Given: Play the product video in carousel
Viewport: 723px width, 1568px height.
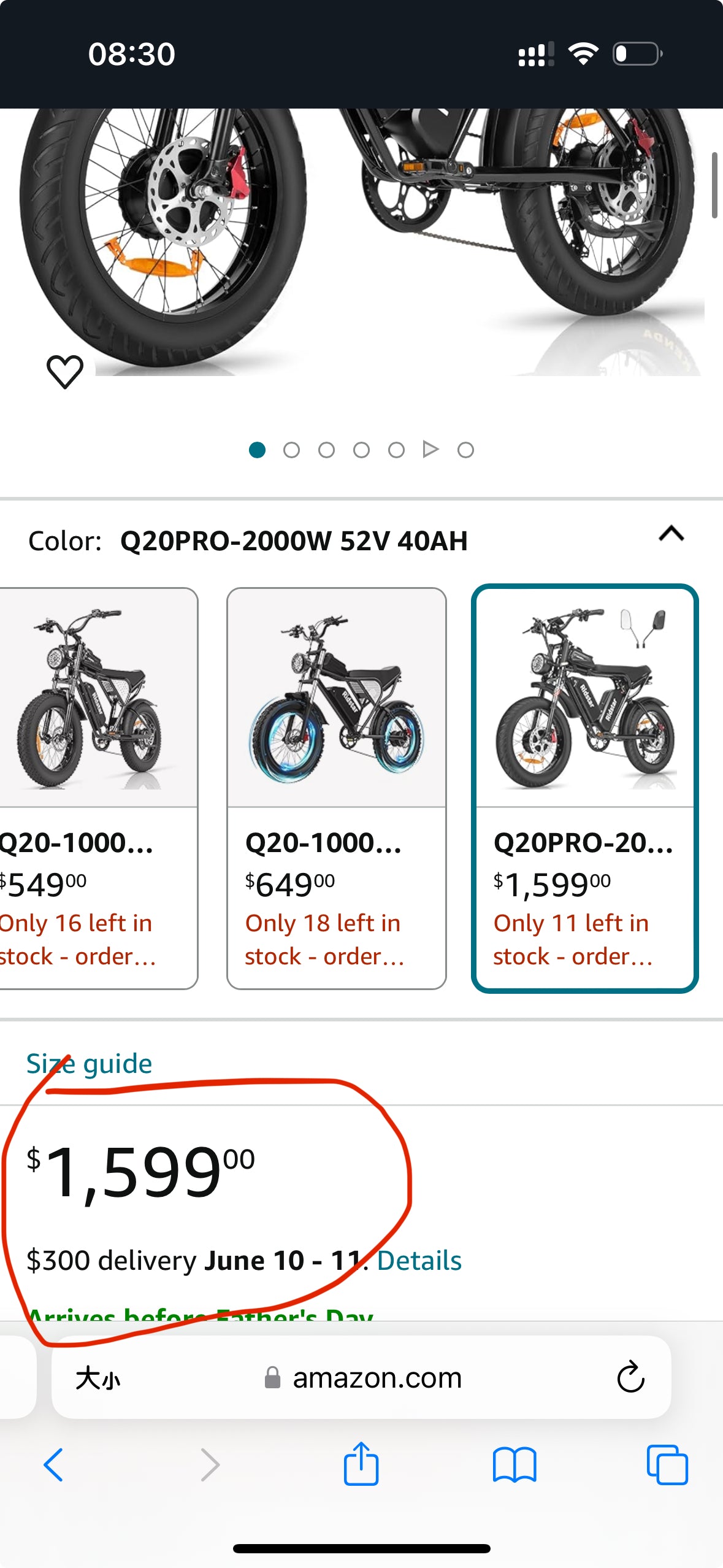Looking at the screenshot, I should click(x=430, y=450).
